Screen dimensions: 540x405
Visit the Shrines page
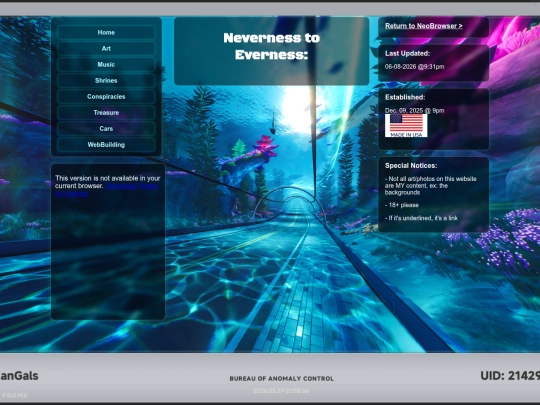[106, 81]
